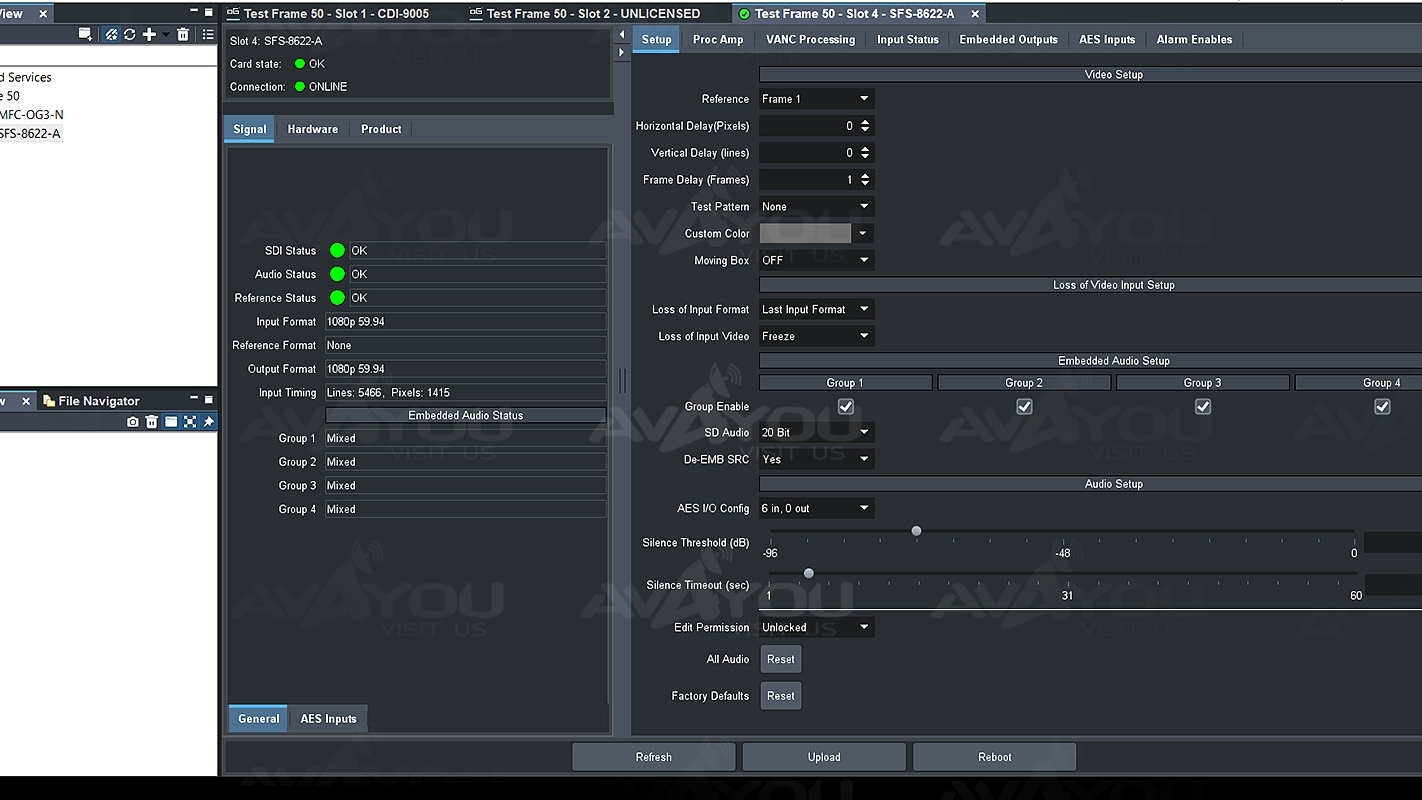
Task: Open the Hardware tab
Action: 312,129
